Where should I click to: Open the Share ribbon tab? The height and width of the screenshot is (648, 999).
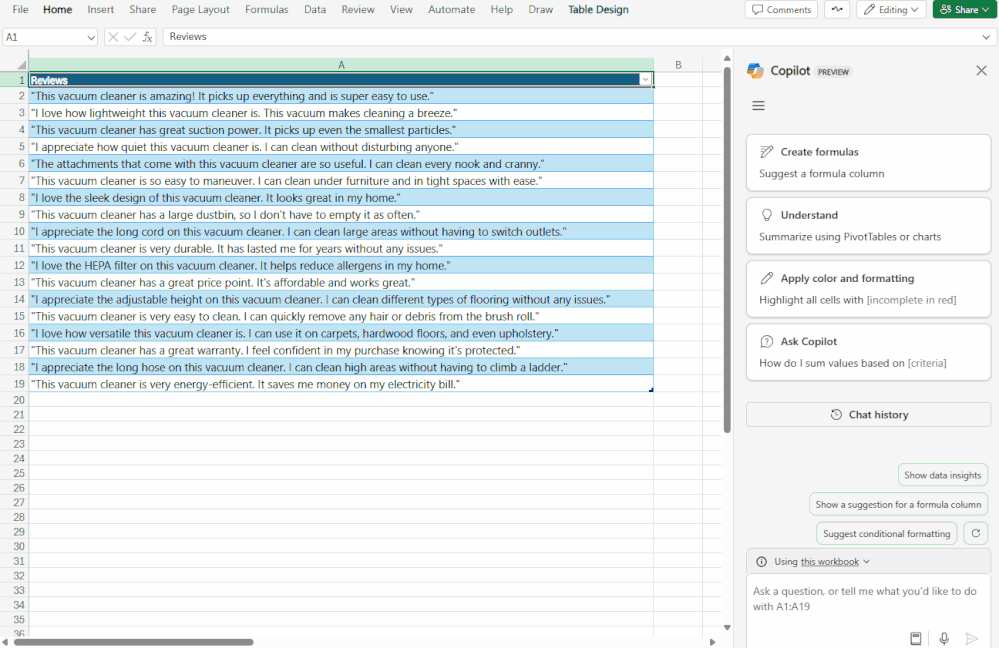pyautogui.click(x=143, y=10)
